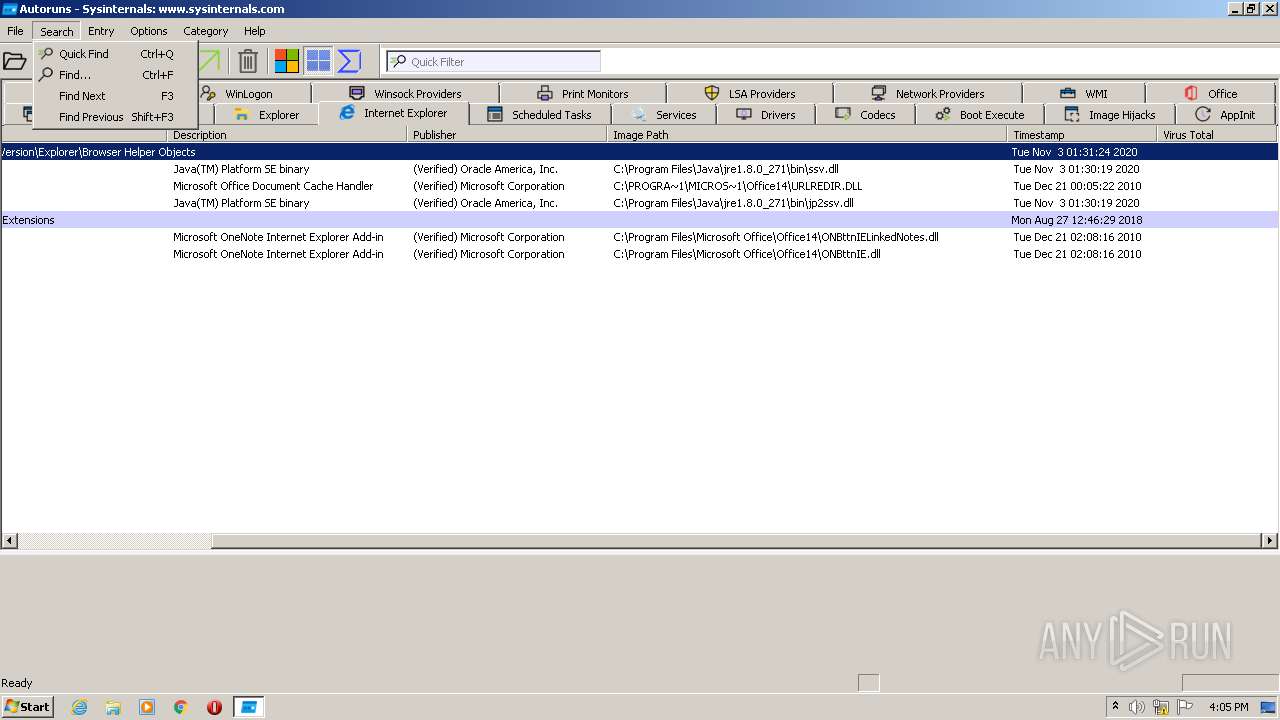Click the volume speaker tray icon

pos(1137,707)
